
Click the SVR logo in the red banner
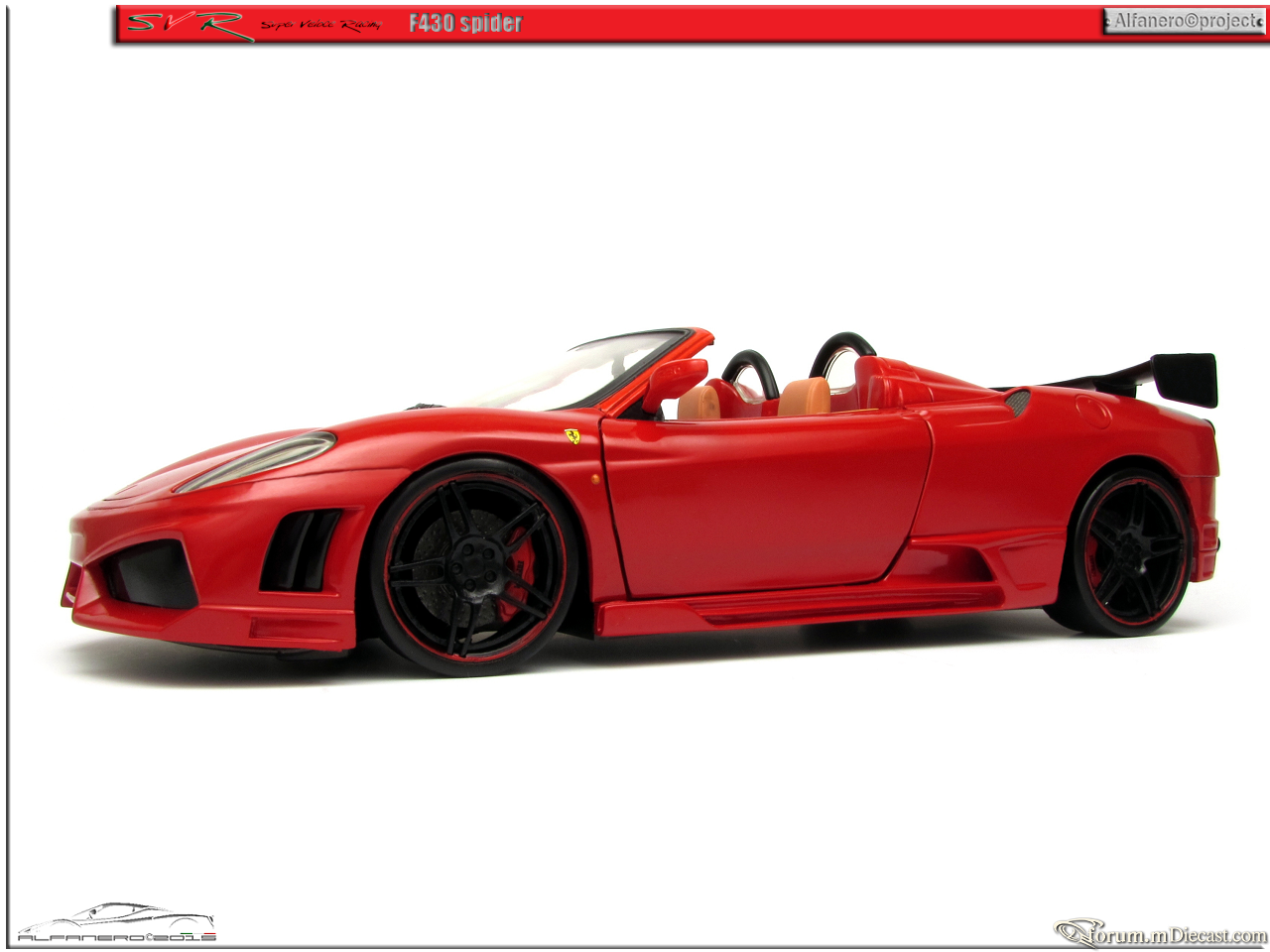pyautogui.click(x=190, y=24)
